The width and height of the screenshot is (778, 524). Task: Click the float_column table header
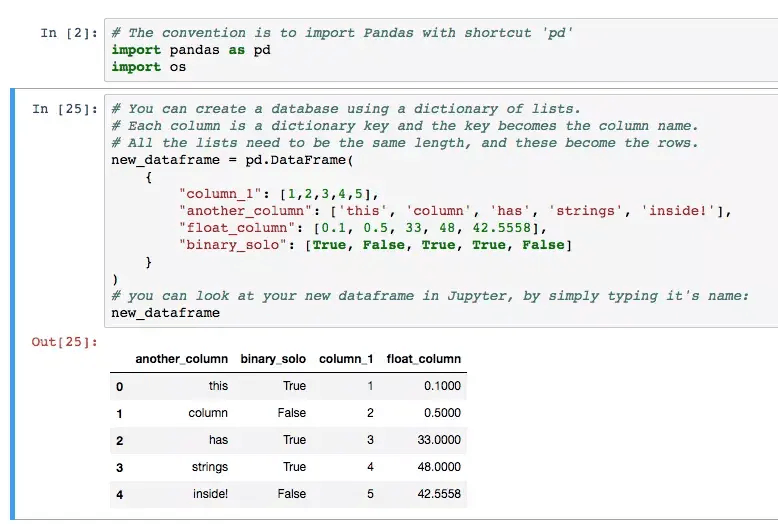[x=423, y=359]
